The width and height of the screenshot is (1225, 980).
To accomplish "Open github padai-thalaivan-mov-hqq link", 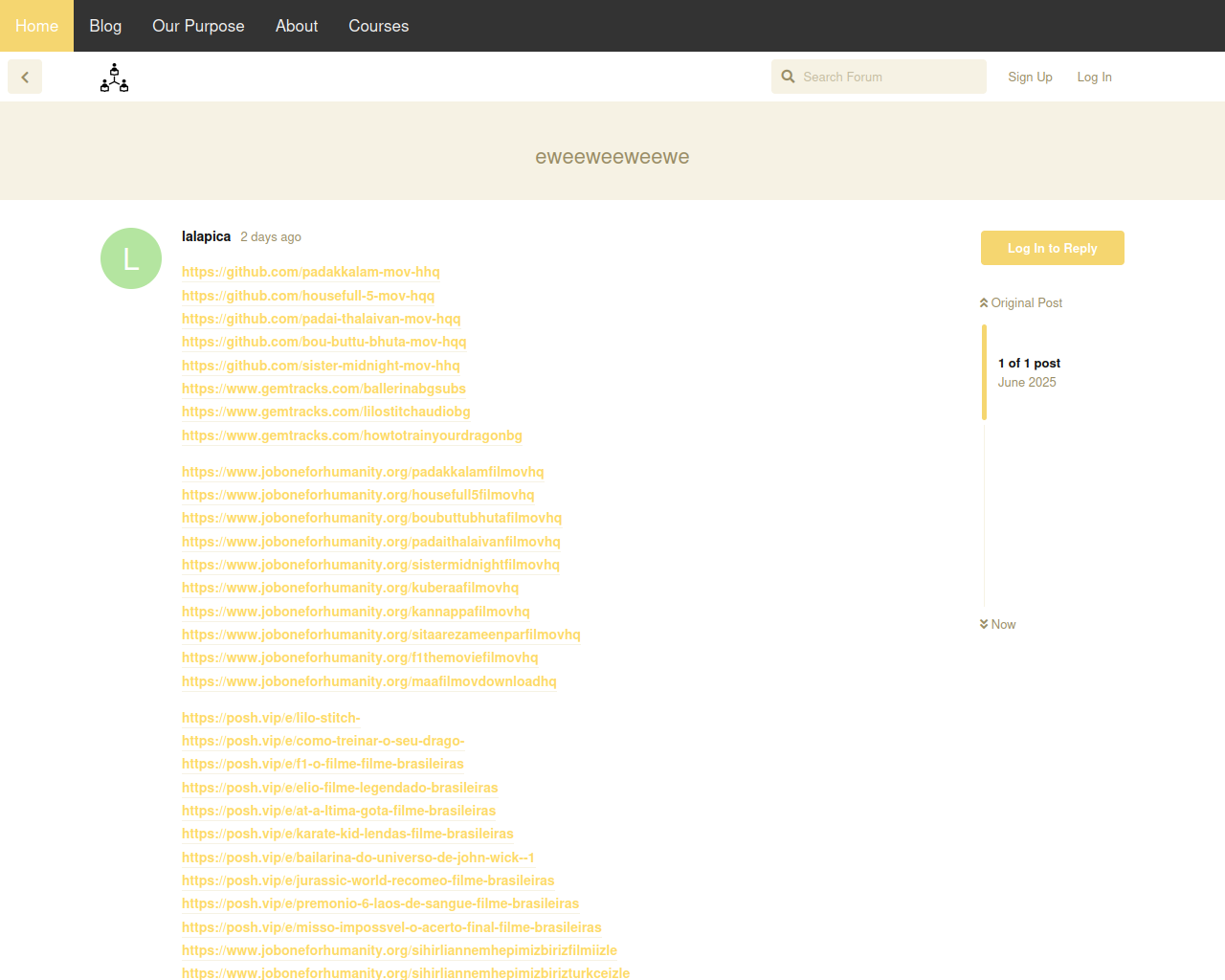I will click(322, 319).
